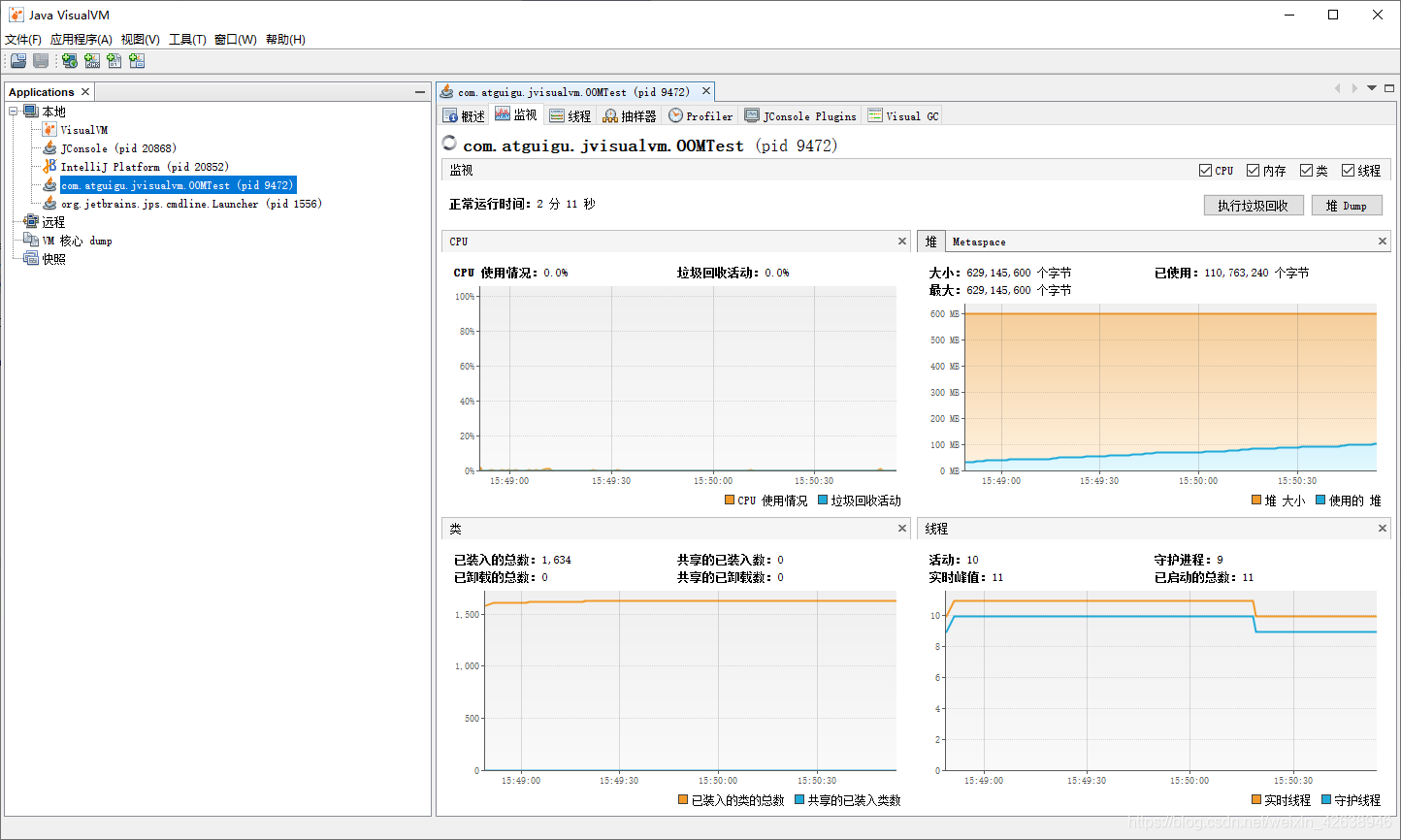Click the 守护线程 blue legend swatch
Image resolution: width=1401 pixels, height=840 pixels.
(1326, 800)
